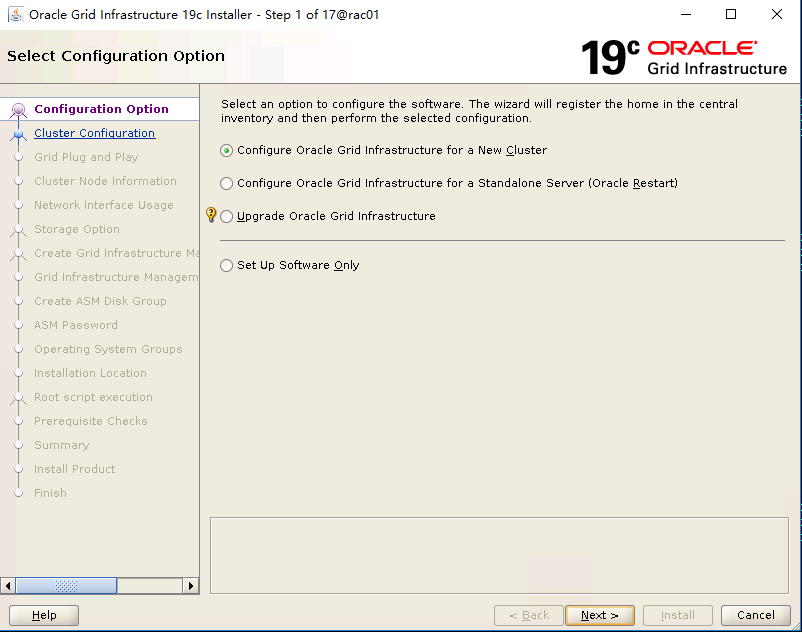Click the empty message area panel
The width and height of the screenshot is (802, 632).
click(499, 555)
